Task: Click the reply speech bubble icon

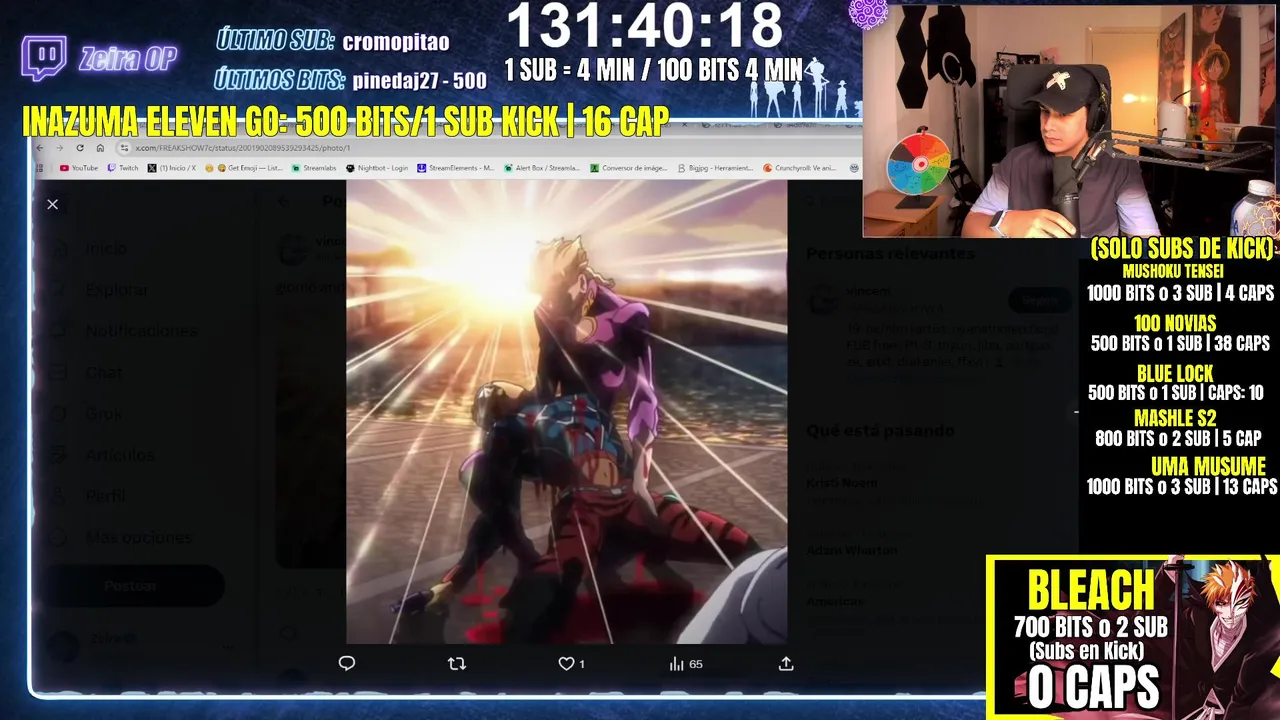Action: click(x=347, y=663)
